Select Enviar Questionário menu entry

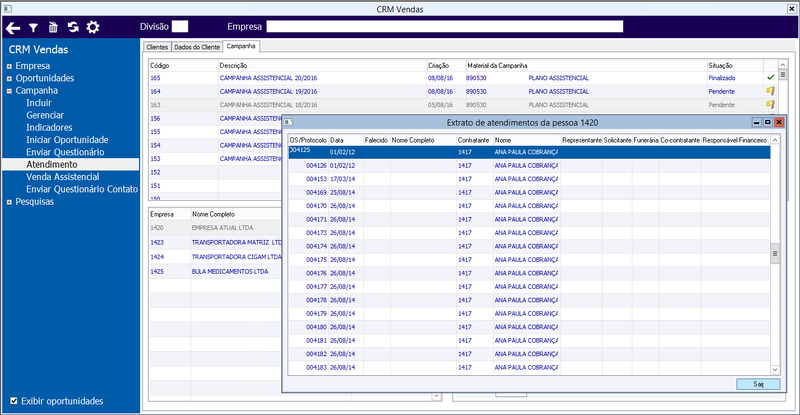[65, 152]
